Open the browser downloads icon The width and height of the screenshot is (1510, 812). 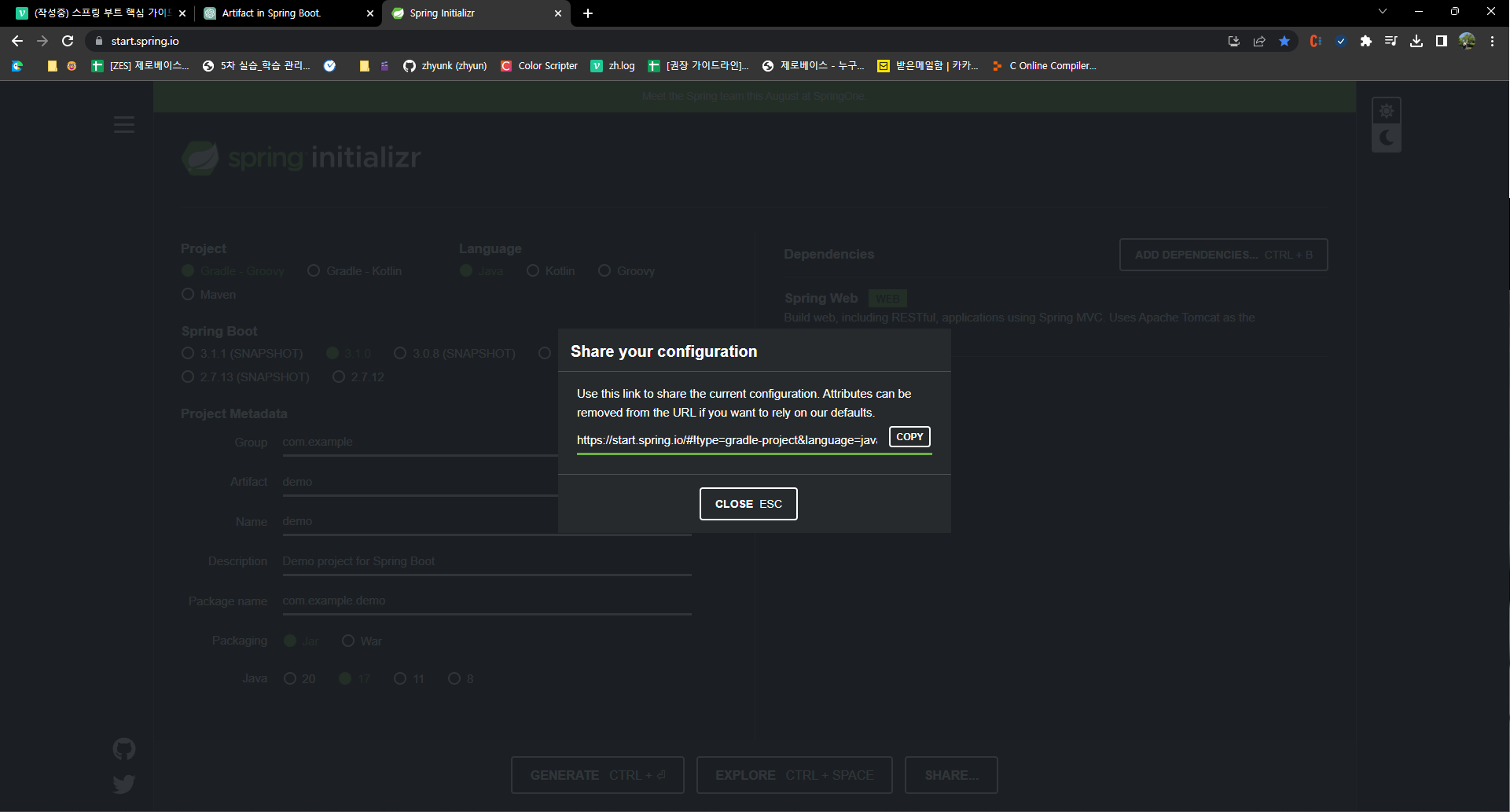(1416, 41)
